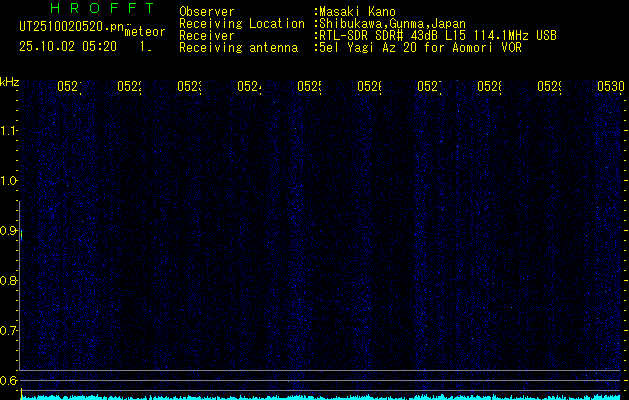Click the 0.8 kHz axis label
629x400 pixels.
pos(7,281)
